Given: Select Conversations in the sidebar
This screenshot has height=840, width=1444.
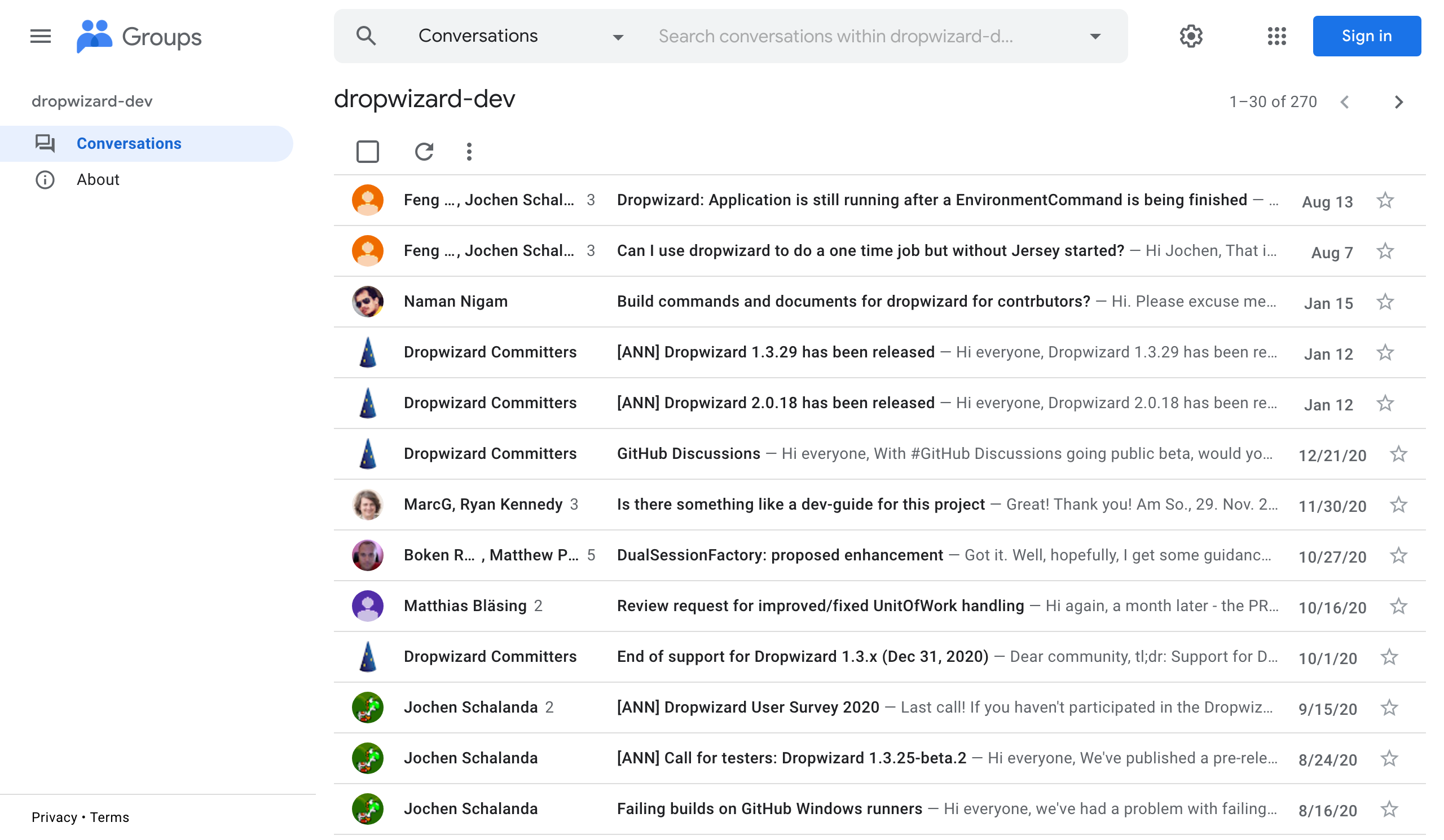Looking at the screenshot, I should pos(146,143).
